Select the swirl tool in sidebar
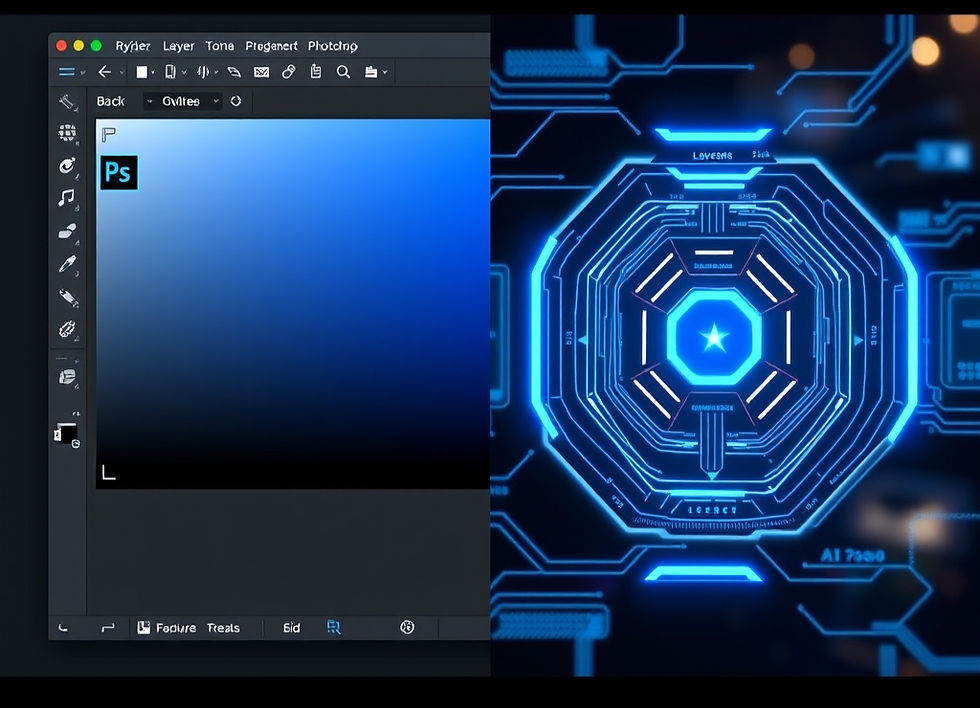Screen dimensions: 980x708 coord(67,165)
